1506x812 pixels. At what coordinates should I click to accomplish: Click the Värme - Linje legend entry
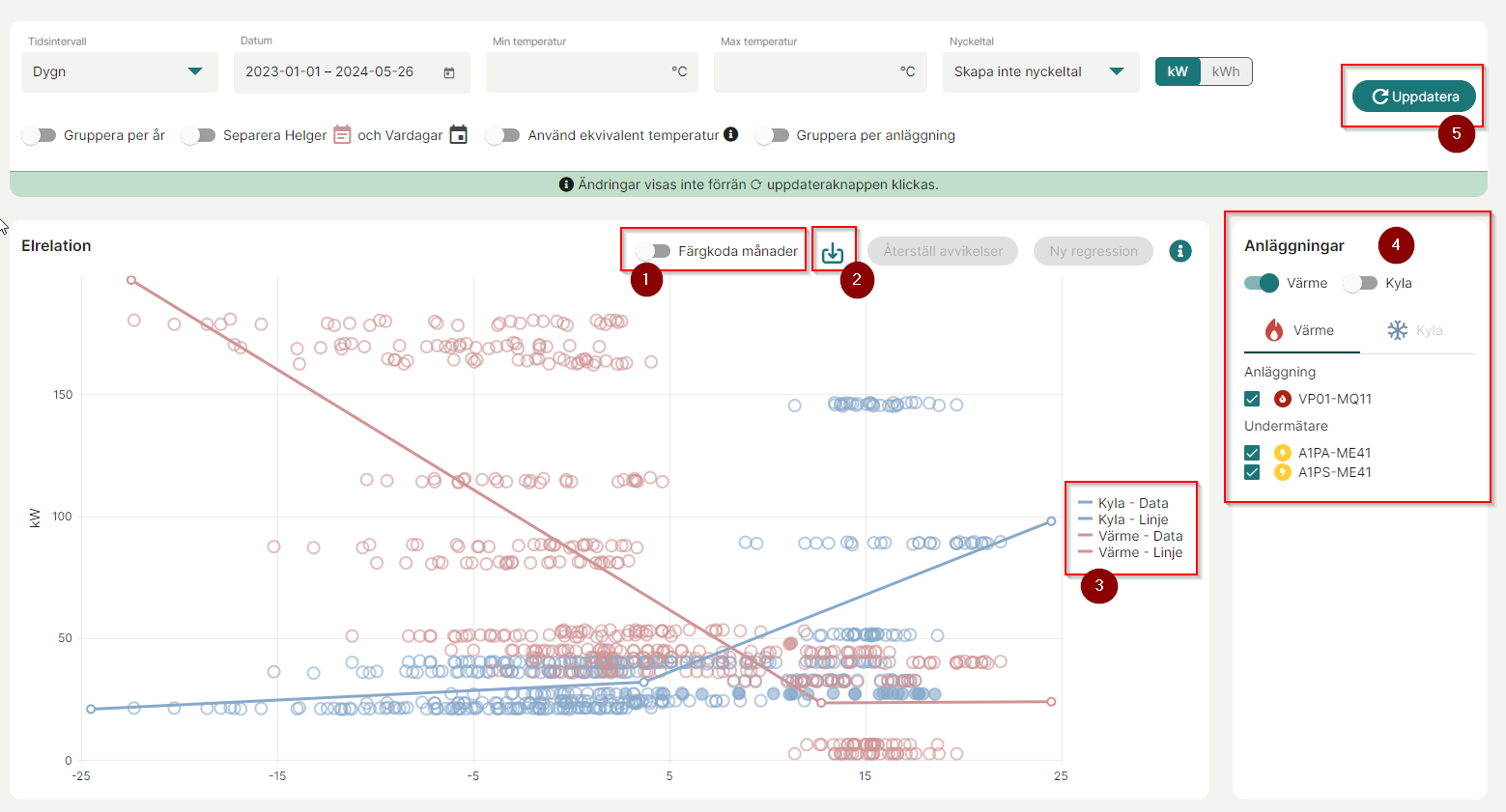[x=1130, y=552]
